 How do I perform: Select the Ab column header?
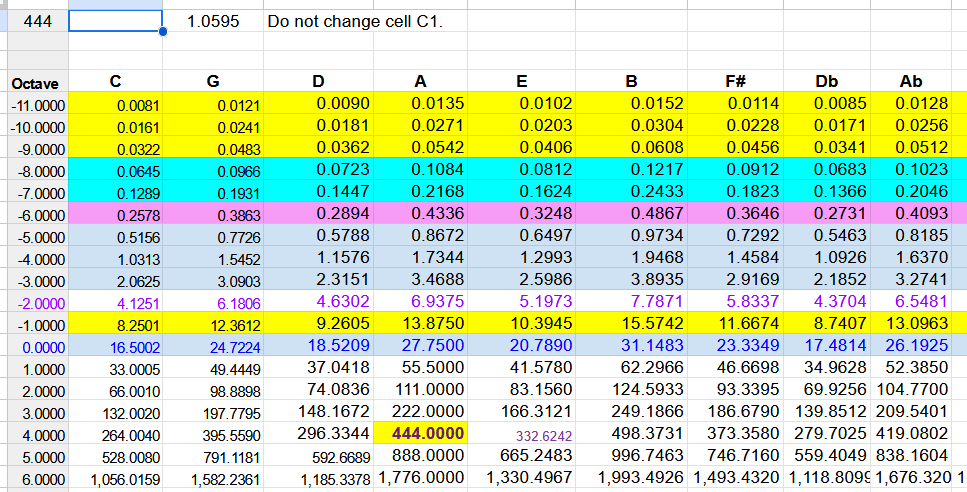click(x=911, y=83)
